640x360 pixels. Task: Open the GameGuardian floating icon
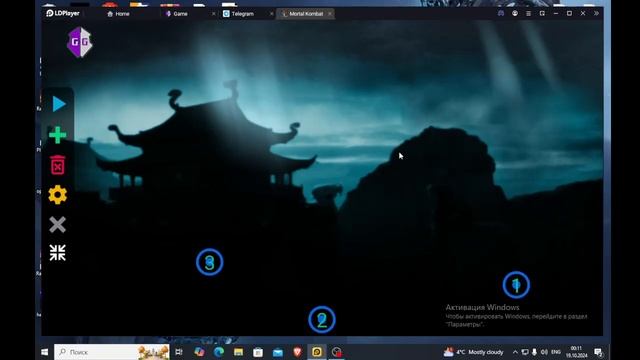pyautogui.click(x=80, y=42)
